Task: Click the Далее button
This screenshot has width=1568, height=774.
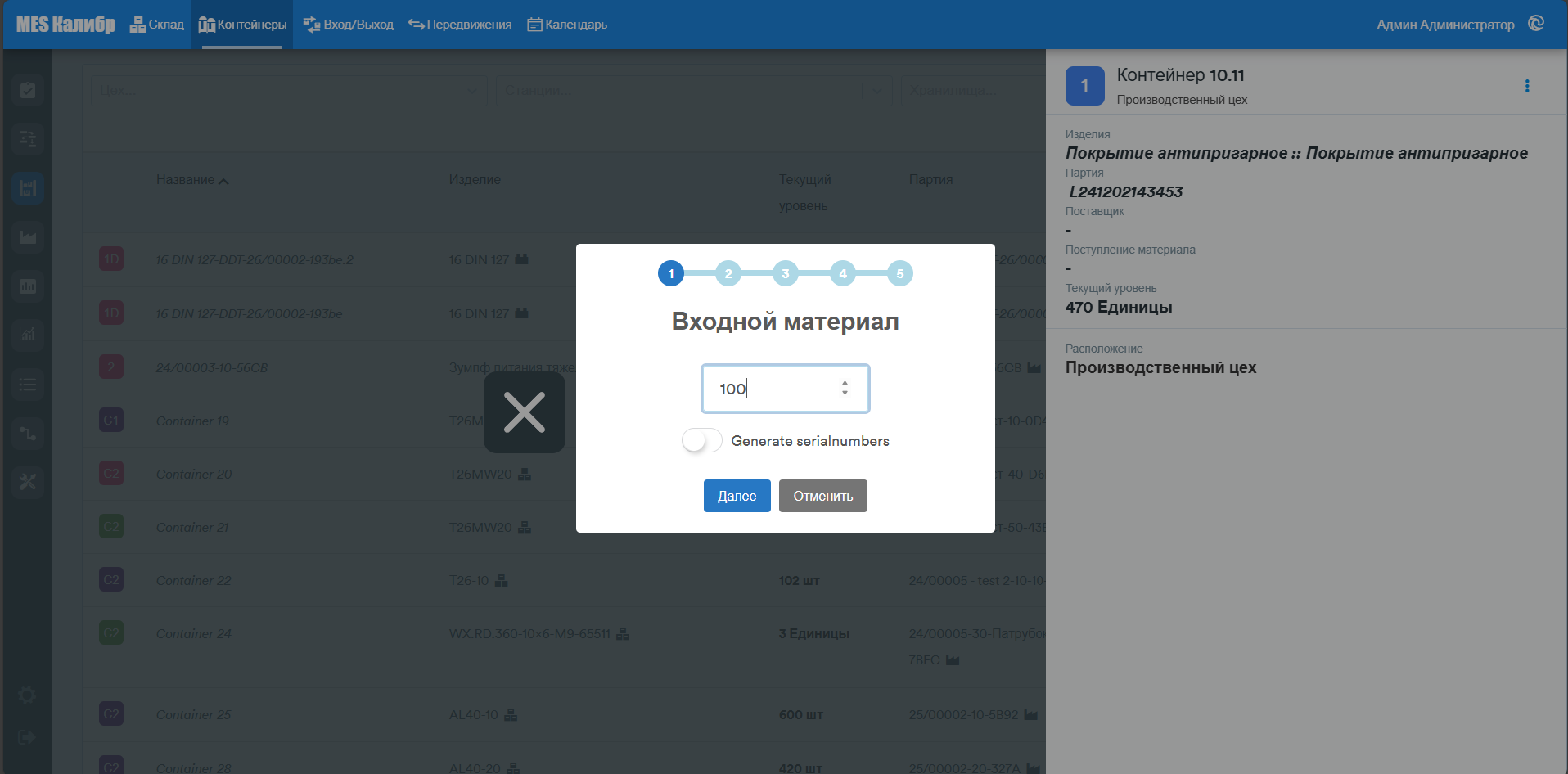Action: (x=737, y=496)
